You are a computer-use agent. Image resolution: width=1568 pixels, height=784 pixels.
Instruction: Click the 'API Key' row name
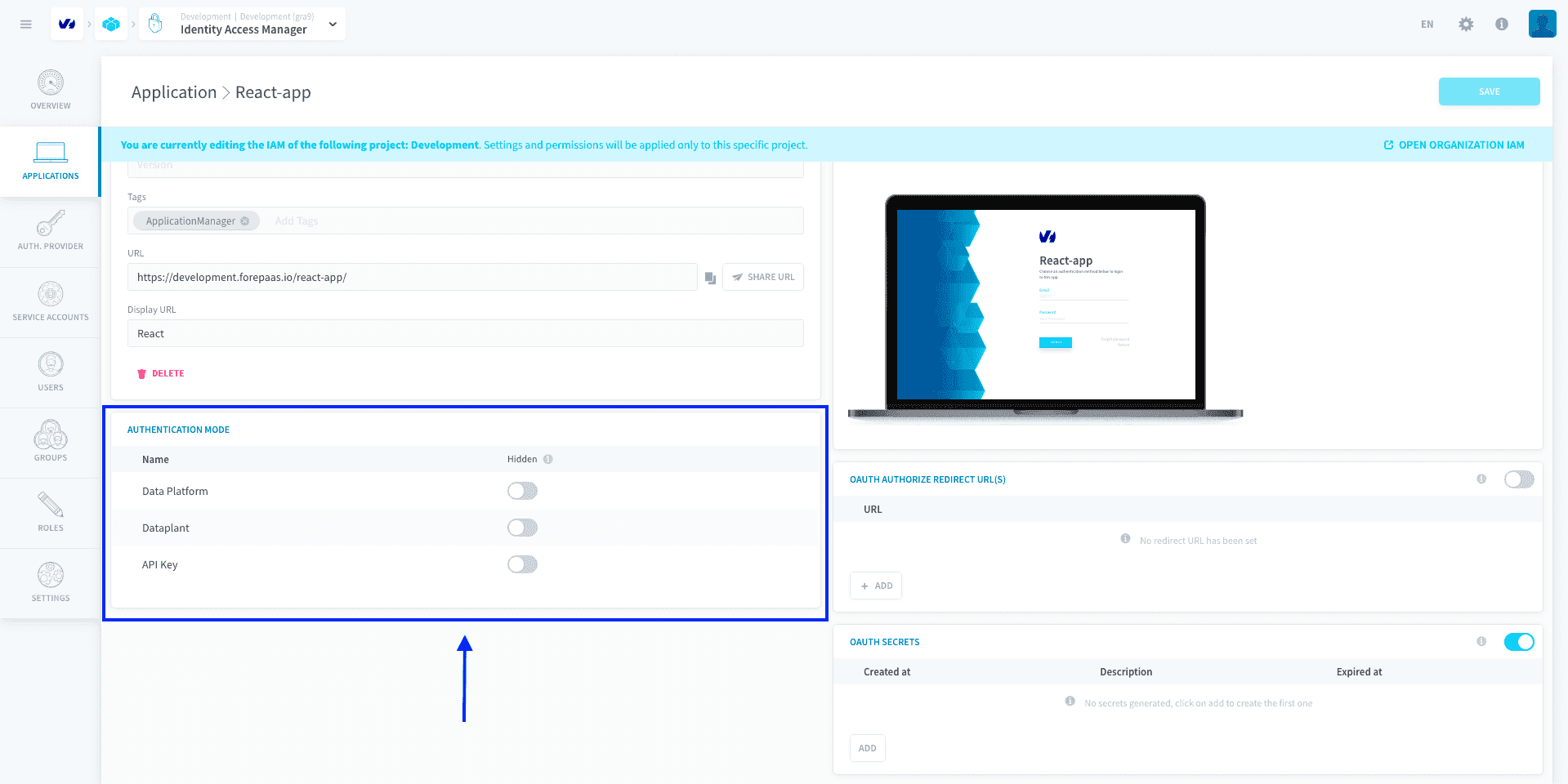[160, 564]
